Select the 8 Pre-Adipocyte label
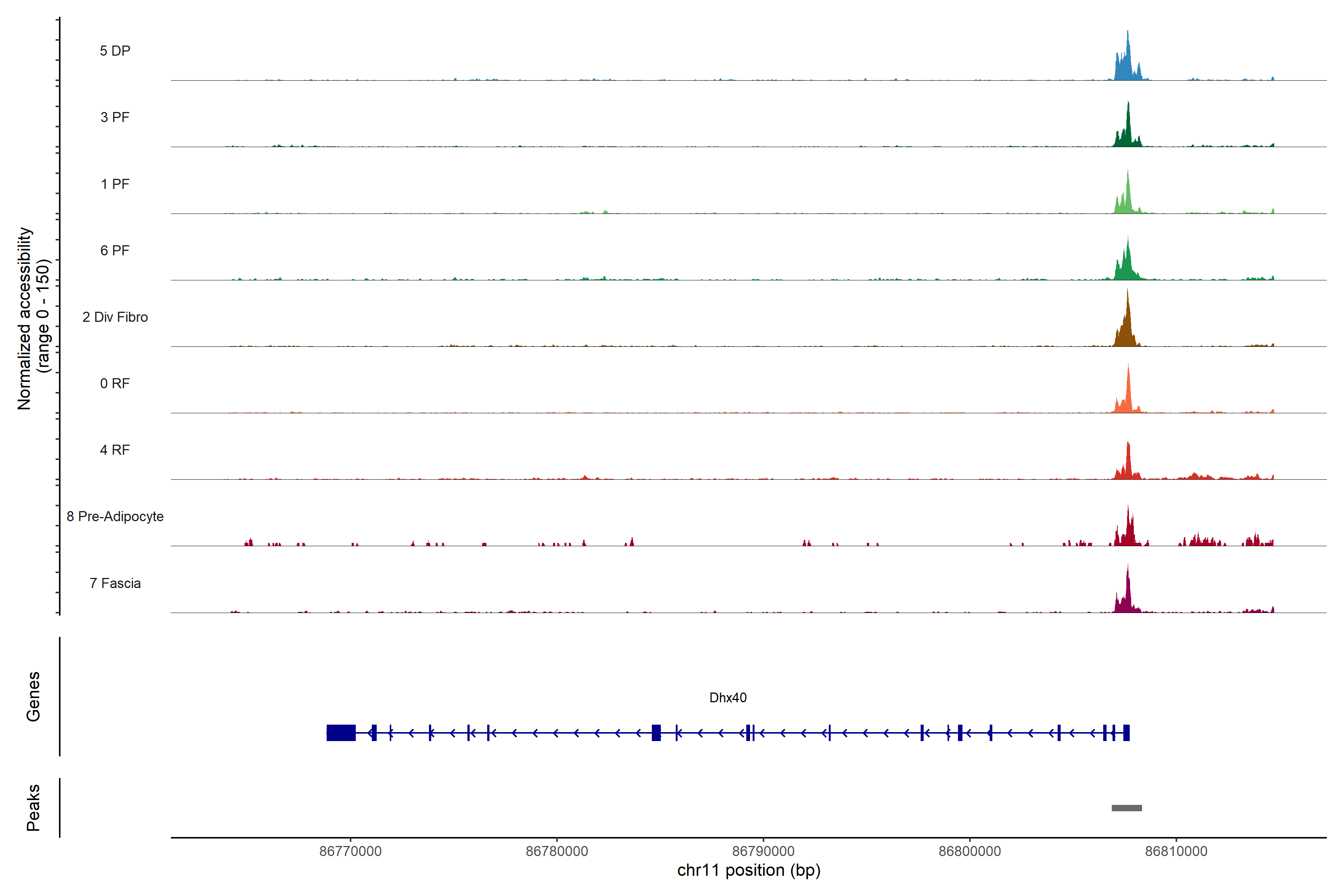This screenshot has width=1344, height=896. tap(115, 517)
